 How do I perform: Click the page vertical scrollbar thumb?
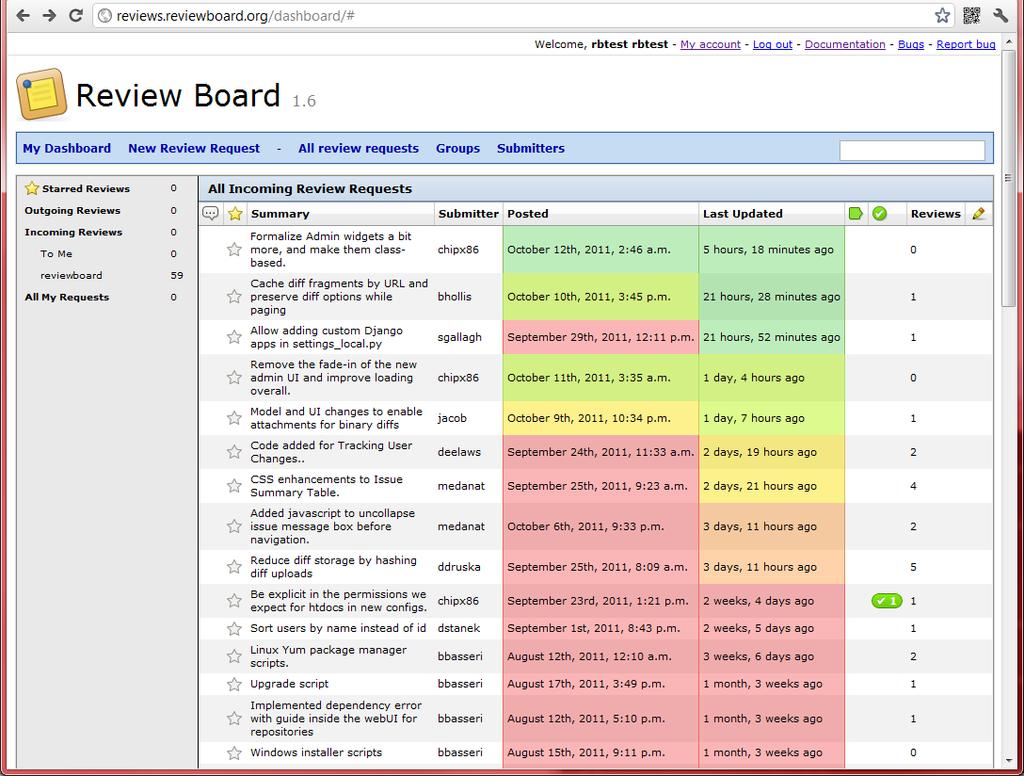[1008, 178]
